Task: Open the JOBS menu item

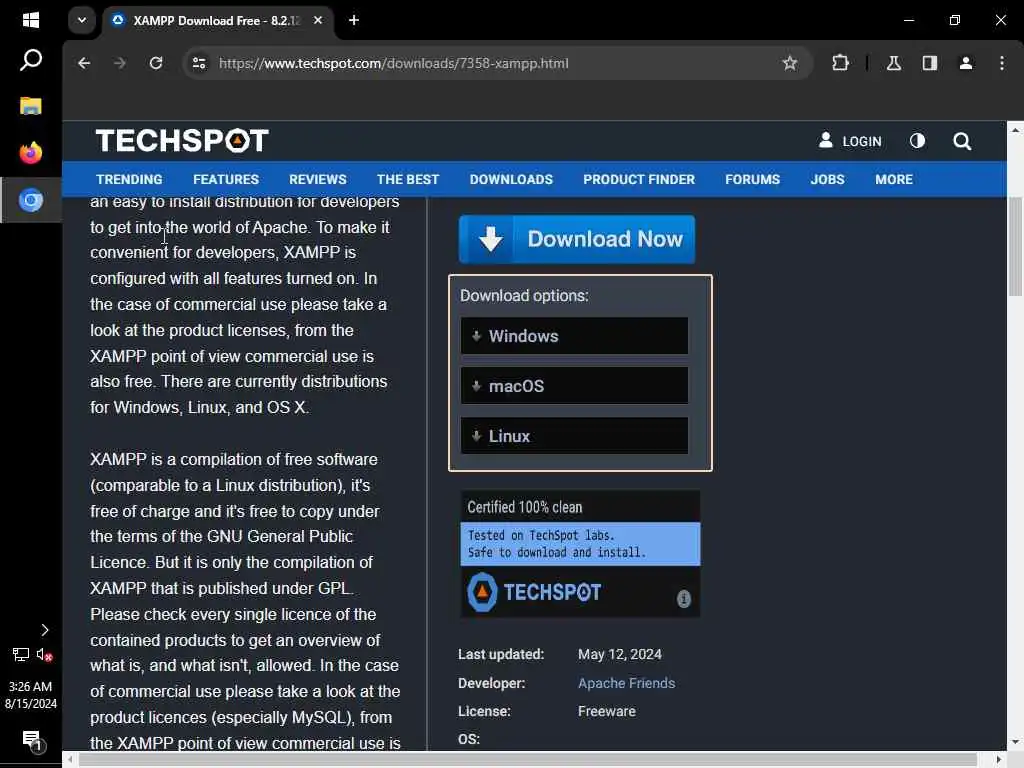Action: coord(827,180)
